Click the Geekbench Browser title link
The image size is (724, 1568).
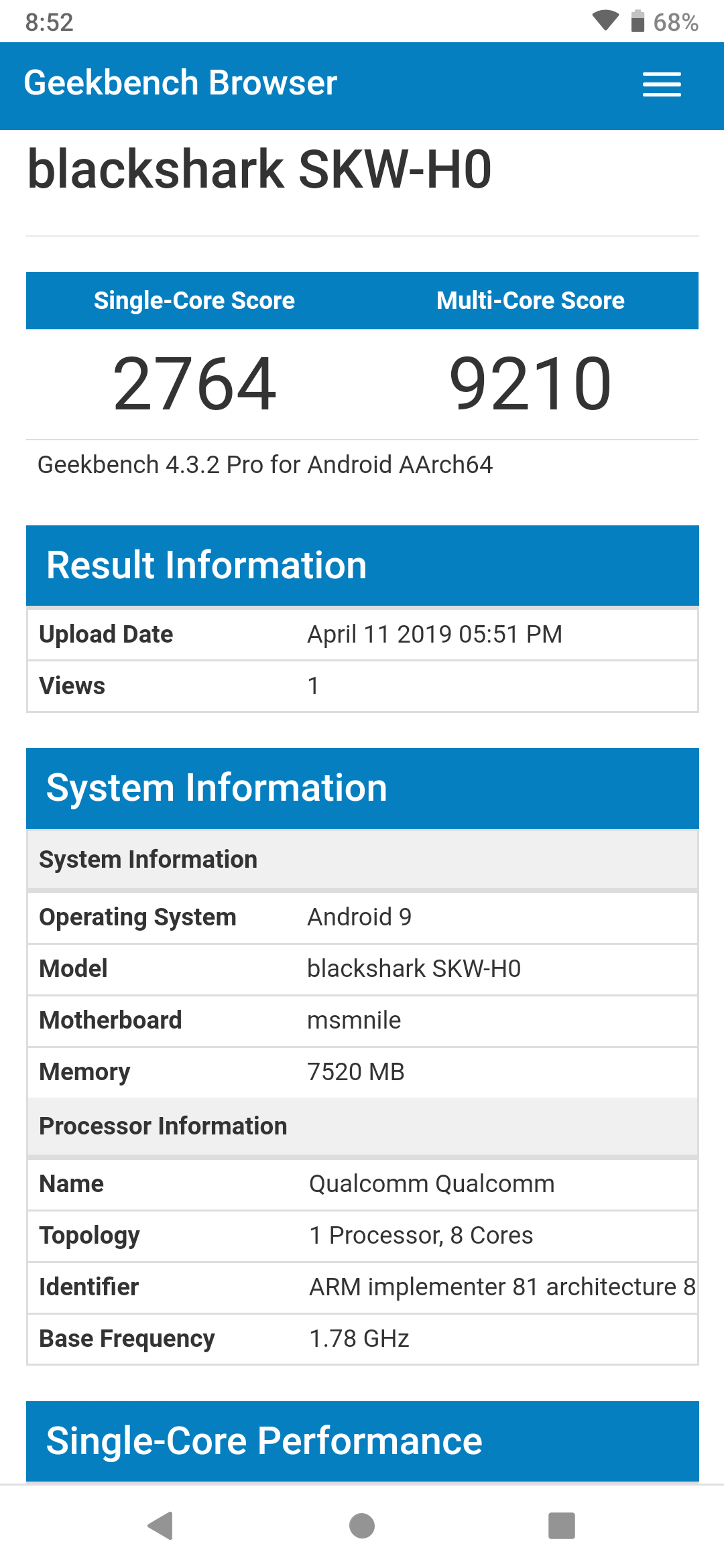(x=180, y=83)
